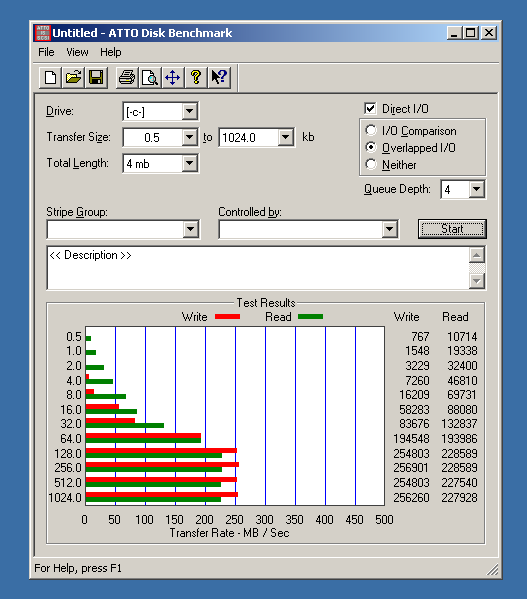Click the four-arrow move toolbar icon
The image size is (527, 599).
click(x=173, y=78)
